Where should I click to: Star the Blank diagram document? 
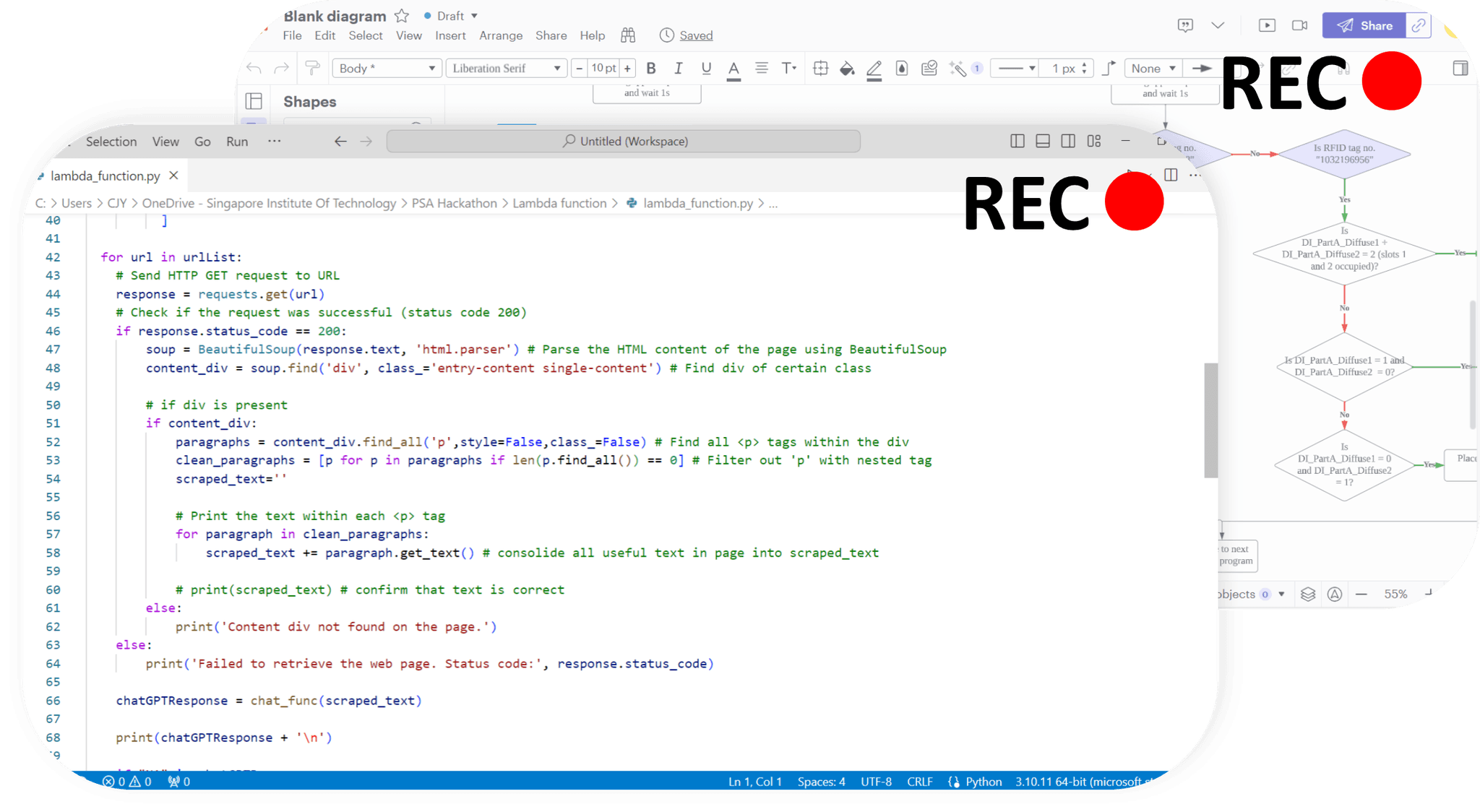tap(402, 16)
